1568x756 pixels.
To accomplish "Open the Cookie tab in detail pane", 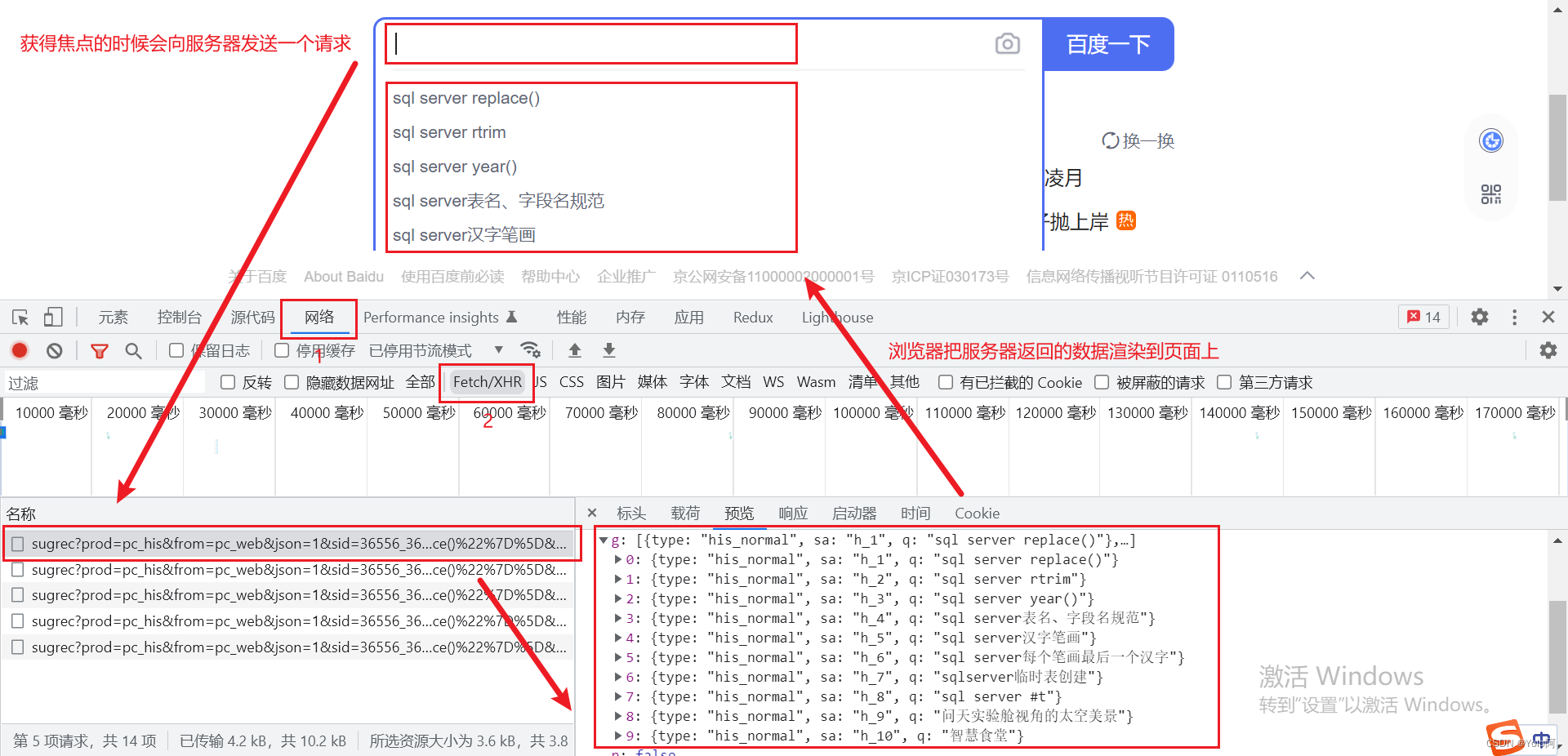I will tap(977, 513).
